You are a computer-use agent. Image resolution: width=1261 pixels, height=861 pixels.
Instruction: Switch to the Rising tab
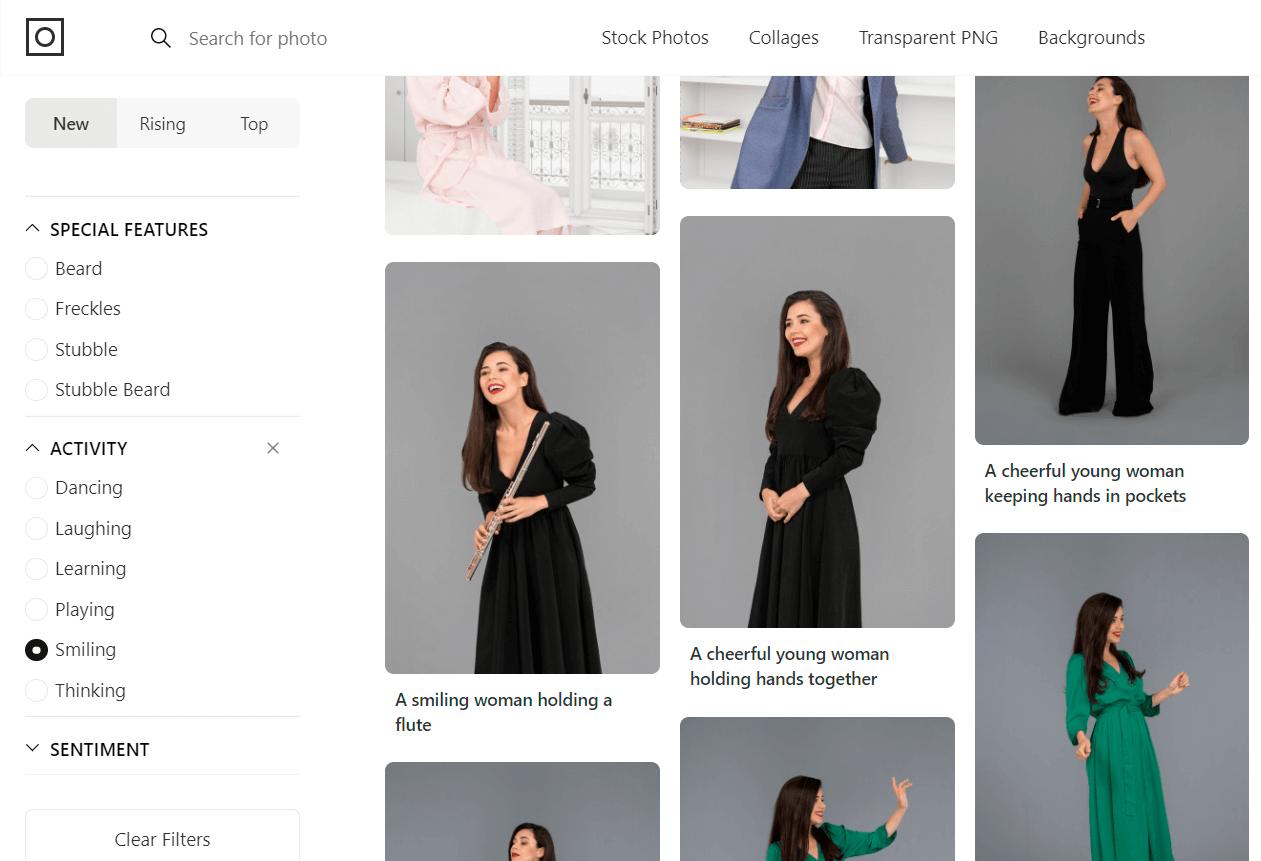pos(162,123)
